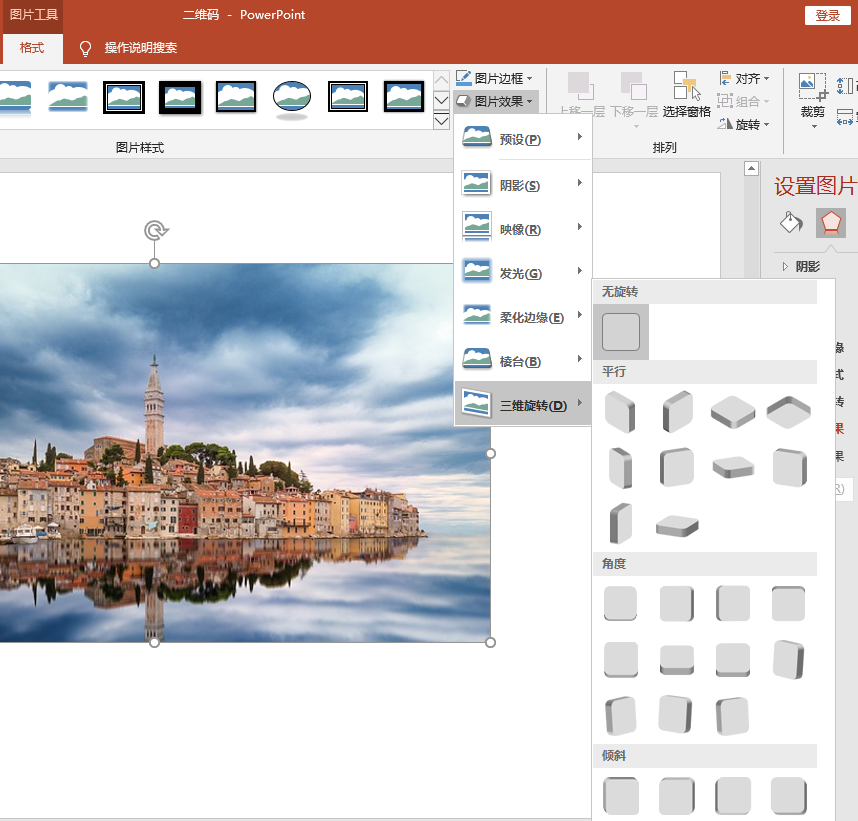
Task: Click the picture rotation handle
Action: 156,230
